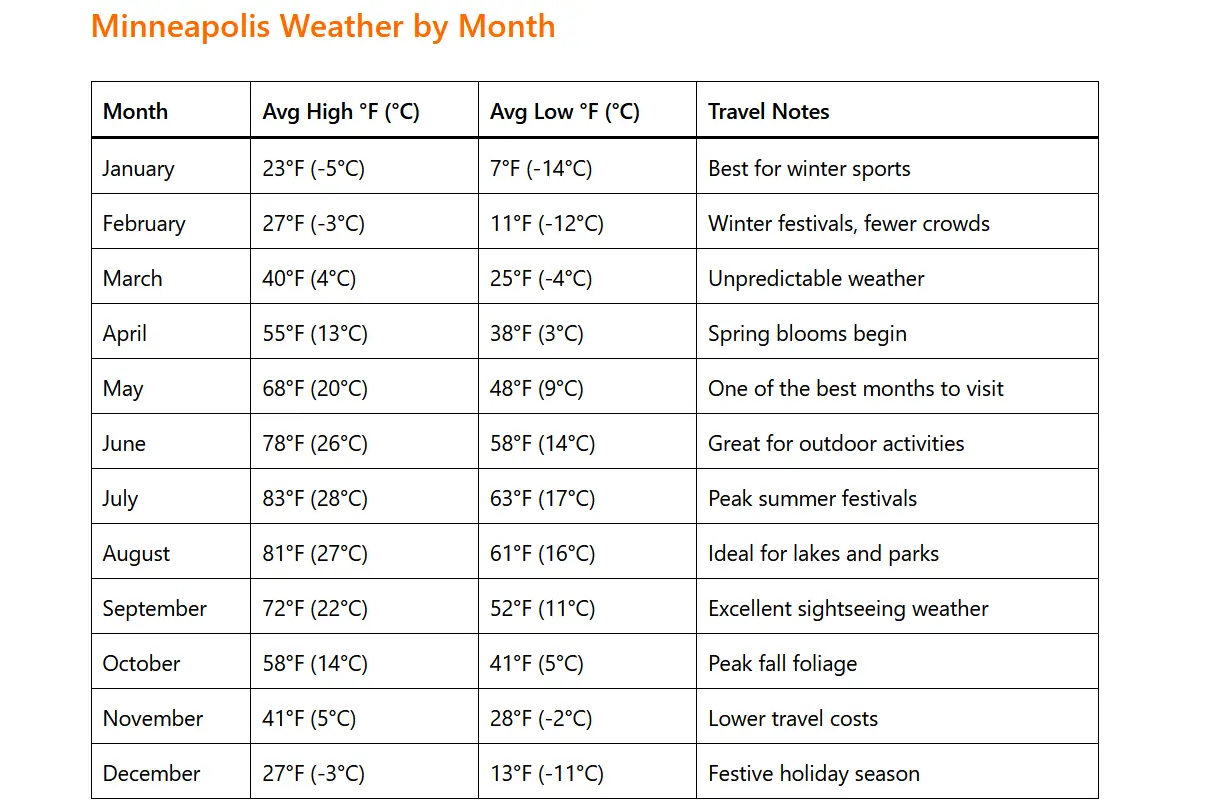The image size is (1205, 812).
Task: Click the July average high 83°F (28°C) cell
Action: point(315,499)
